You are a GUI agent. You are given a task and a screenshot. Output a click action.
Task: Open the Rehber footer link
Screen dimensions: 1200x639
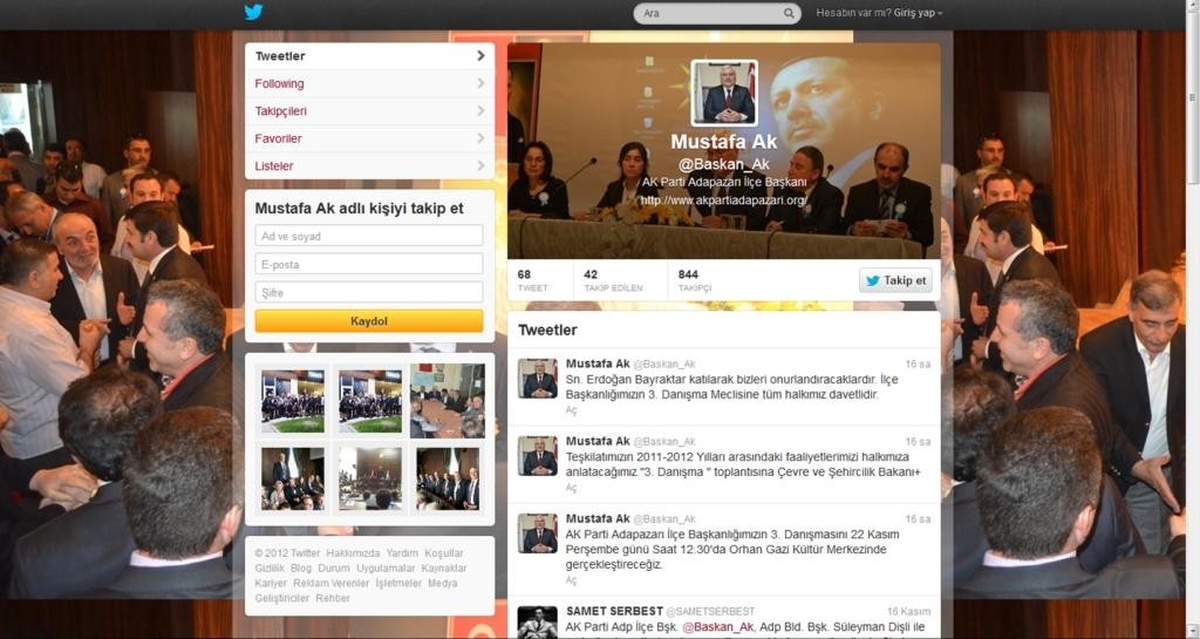tap(333, 598)
